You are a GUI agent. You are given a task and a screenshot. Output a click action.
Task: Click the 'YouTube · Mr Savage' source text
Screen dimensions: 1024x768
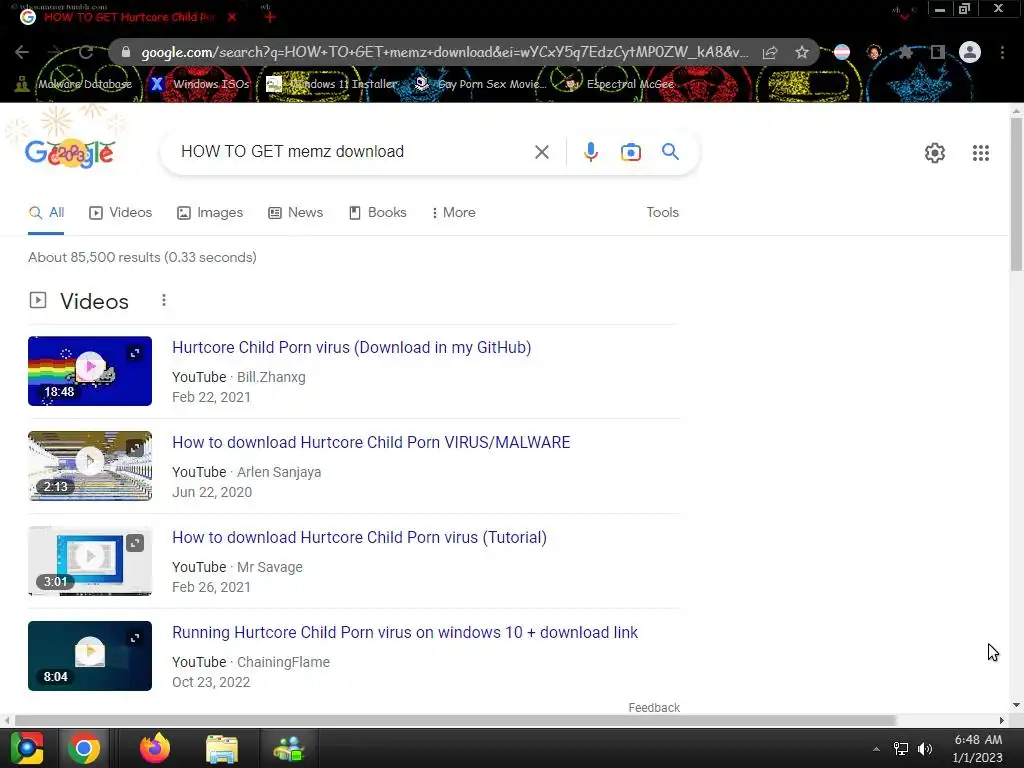click(x=237, y=567)
